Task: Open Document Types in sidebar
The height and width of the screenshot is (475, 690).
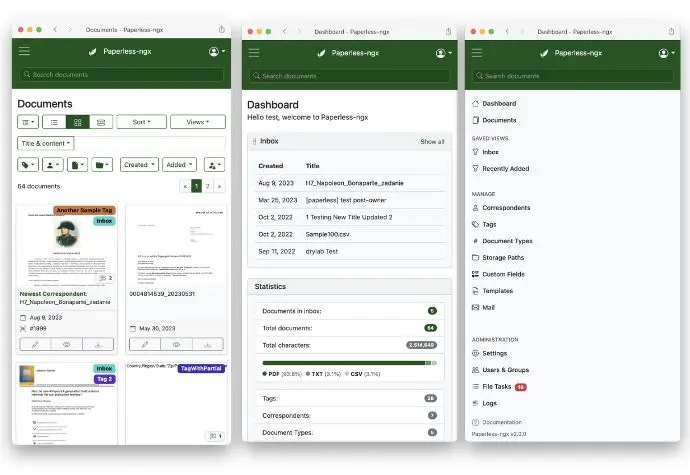Action: click(503, 241)
